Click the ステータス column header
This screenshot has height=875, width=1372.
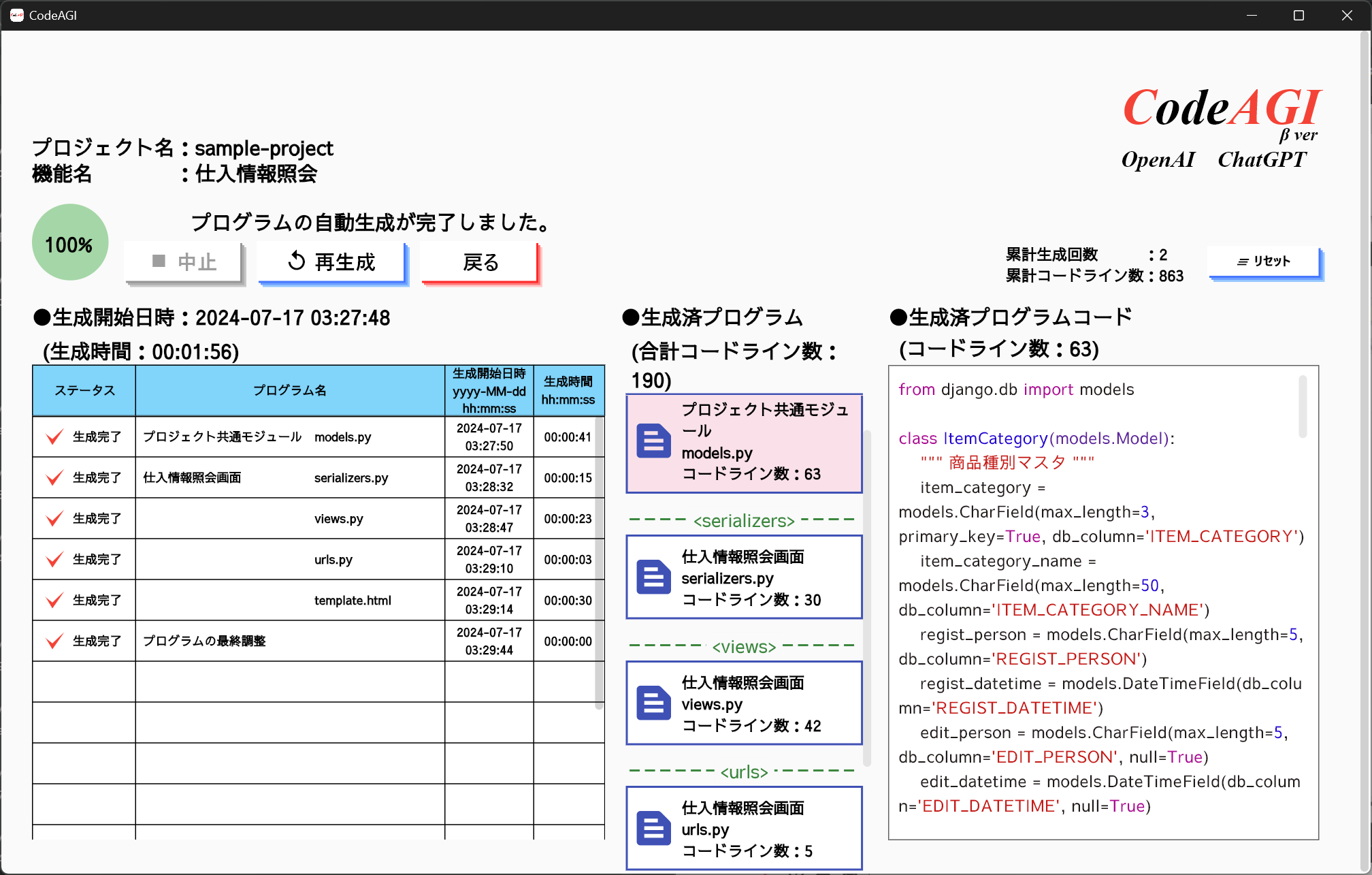coord(84,390)
